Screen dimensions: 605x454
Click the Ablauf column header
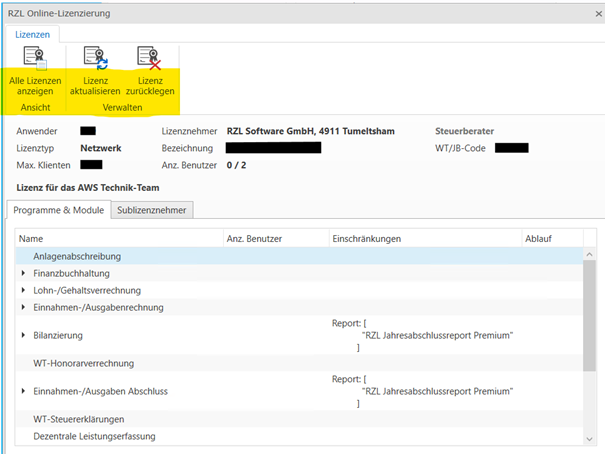(x=550, y=239)
